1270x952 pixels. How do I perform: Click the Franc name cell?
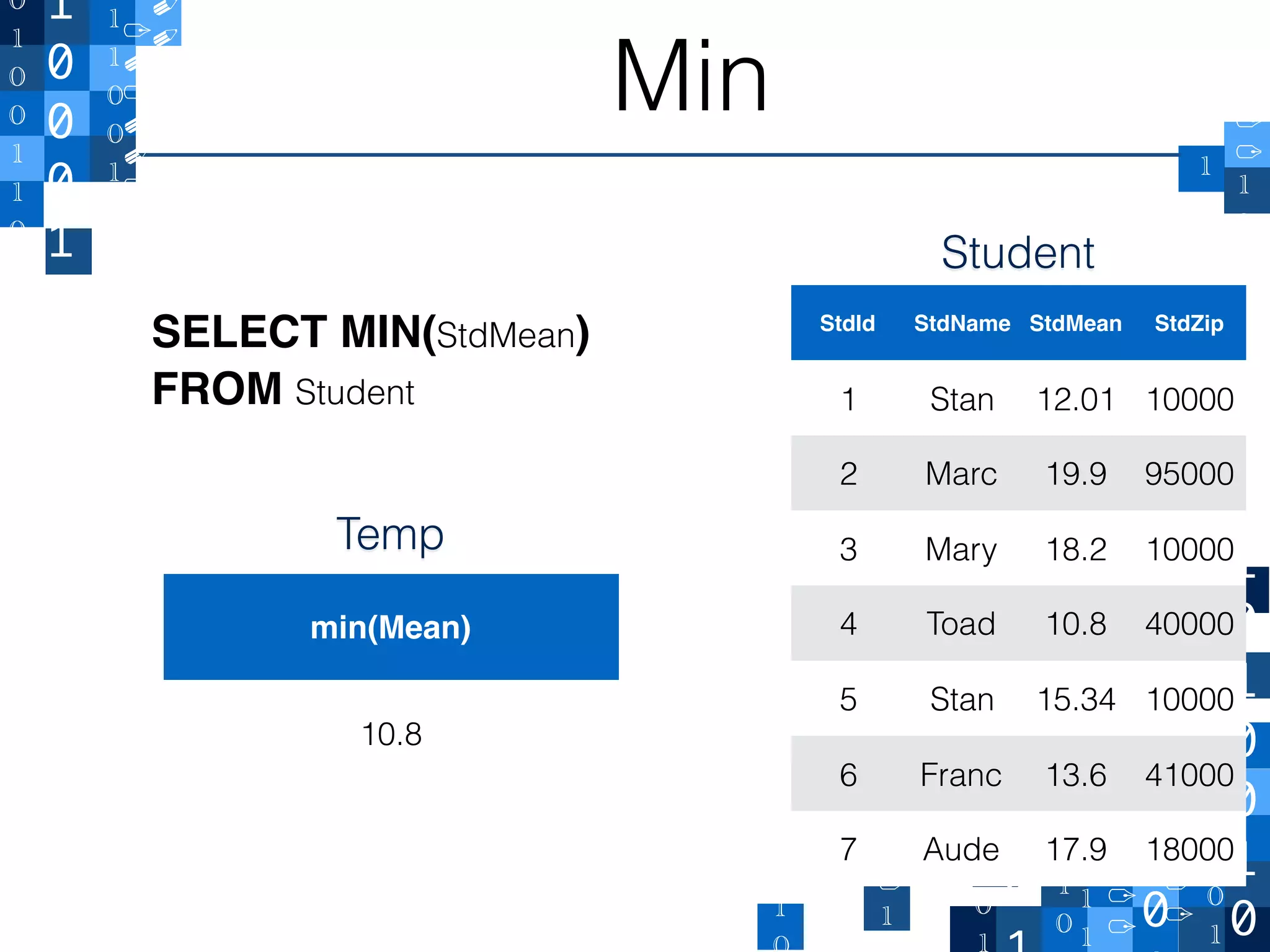(961, 775)
